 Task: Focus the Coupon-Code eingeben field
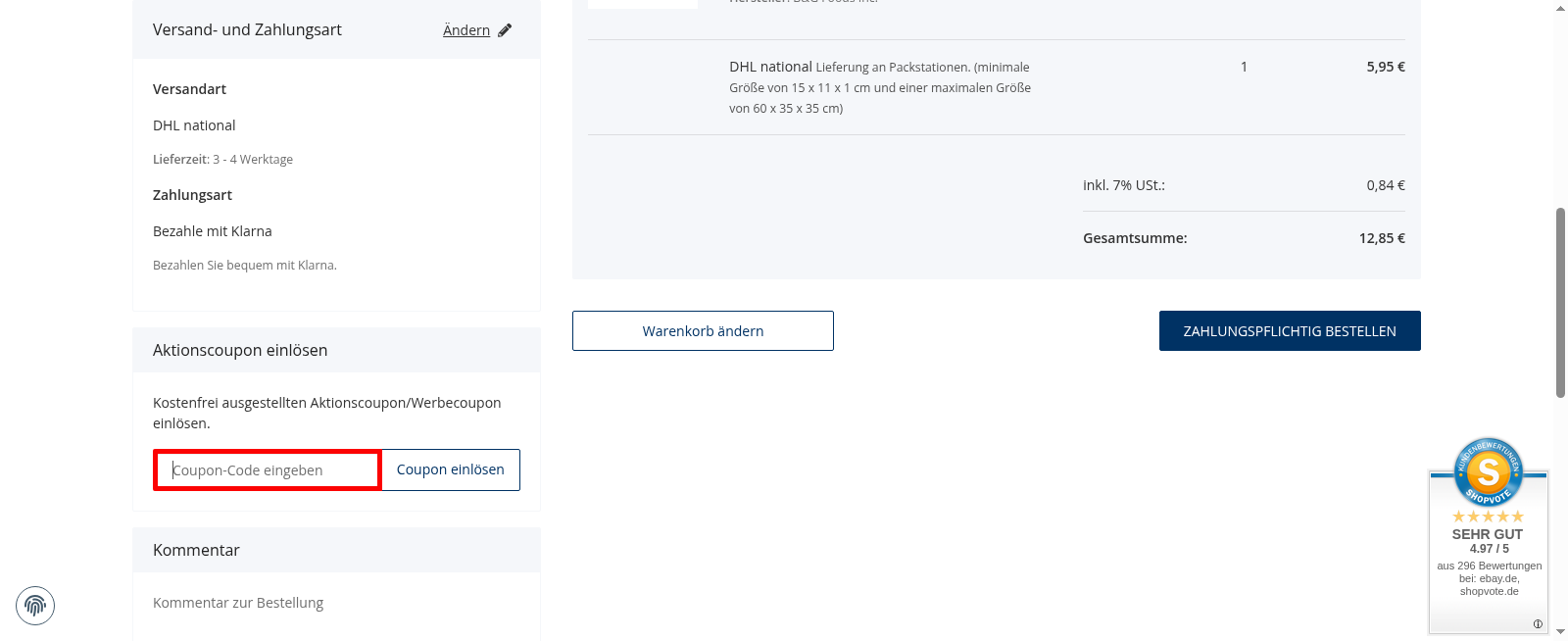268,470
